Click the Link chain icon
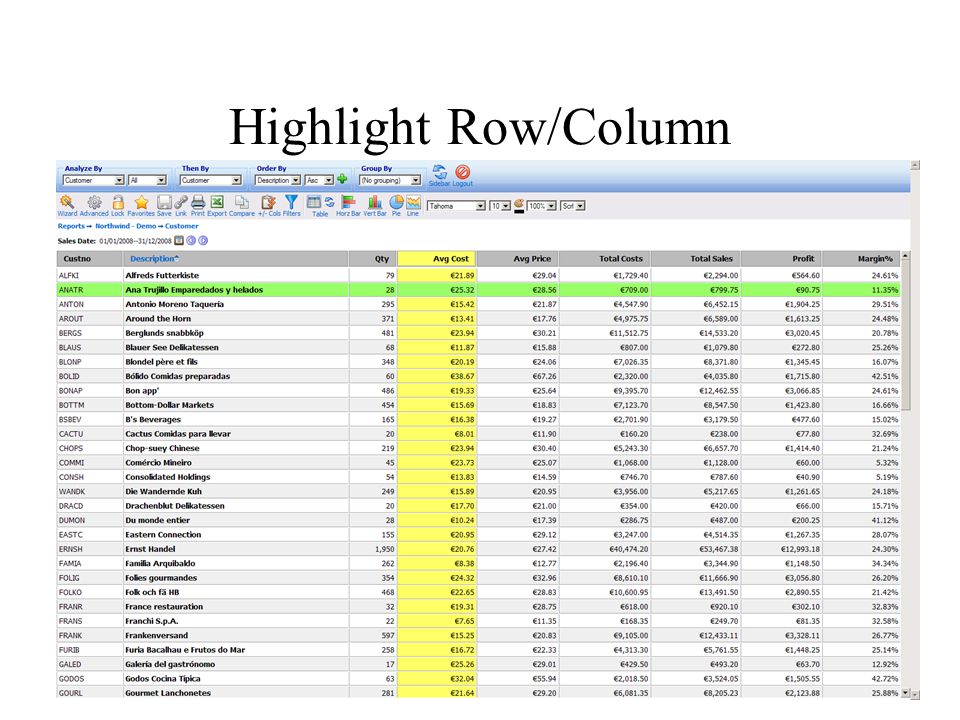The width and height of the screenshot is (960, 720). point(181,203)
